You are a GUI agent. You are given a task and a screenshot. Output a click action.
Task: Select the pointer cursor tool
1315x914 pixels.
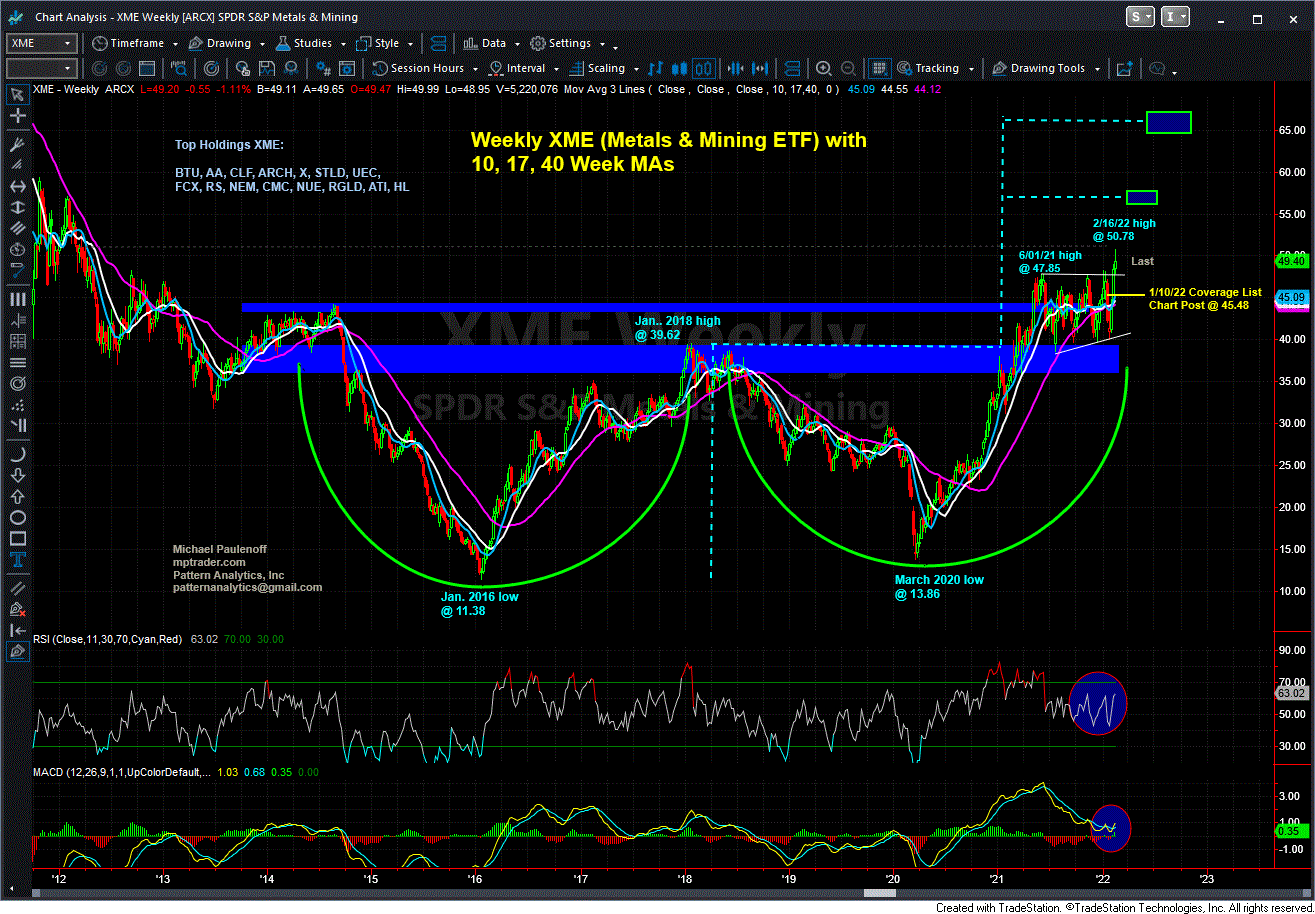click(x=18, y=95)
